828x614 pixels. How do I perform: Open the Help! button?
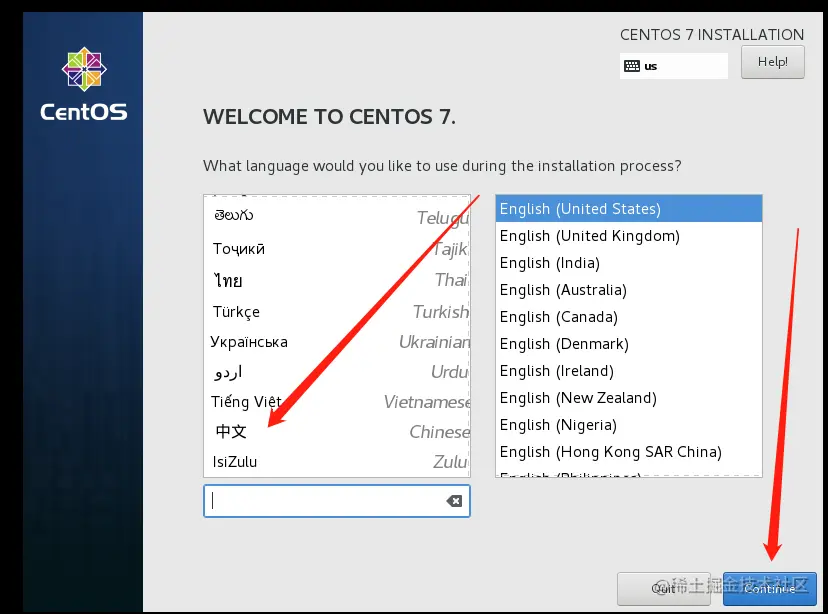pos(773,62)
